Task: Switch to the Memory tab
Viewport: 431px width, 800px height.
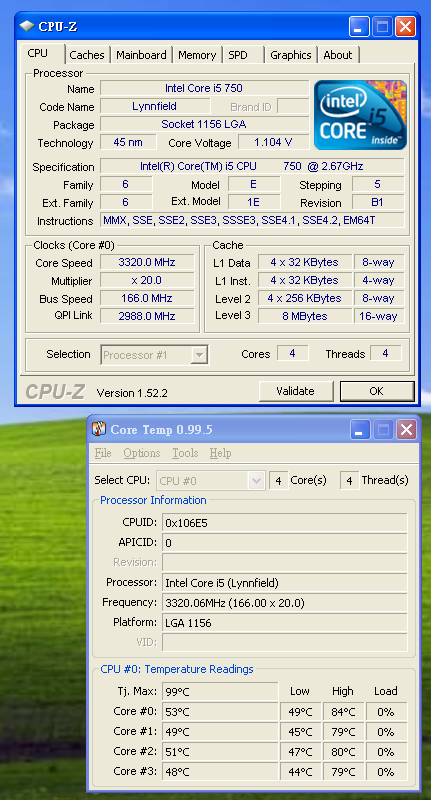Action: (197, 55)
